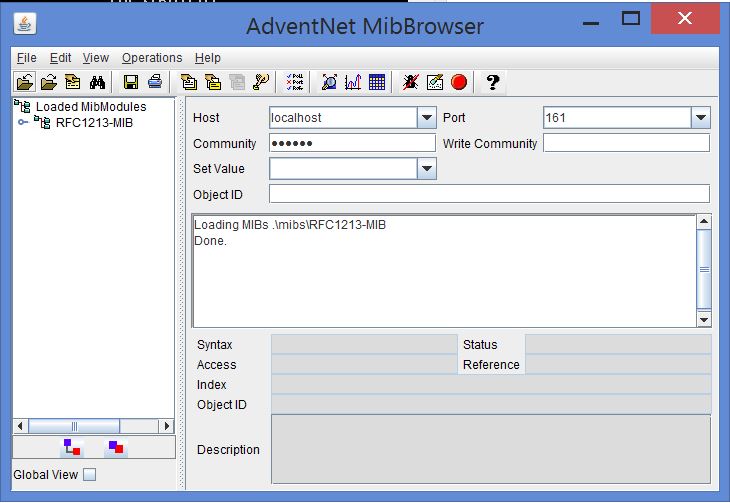Open the Host dropdown list
Image resolution: width=730 pixels, height=503 pixels.
tap(427, 118)
